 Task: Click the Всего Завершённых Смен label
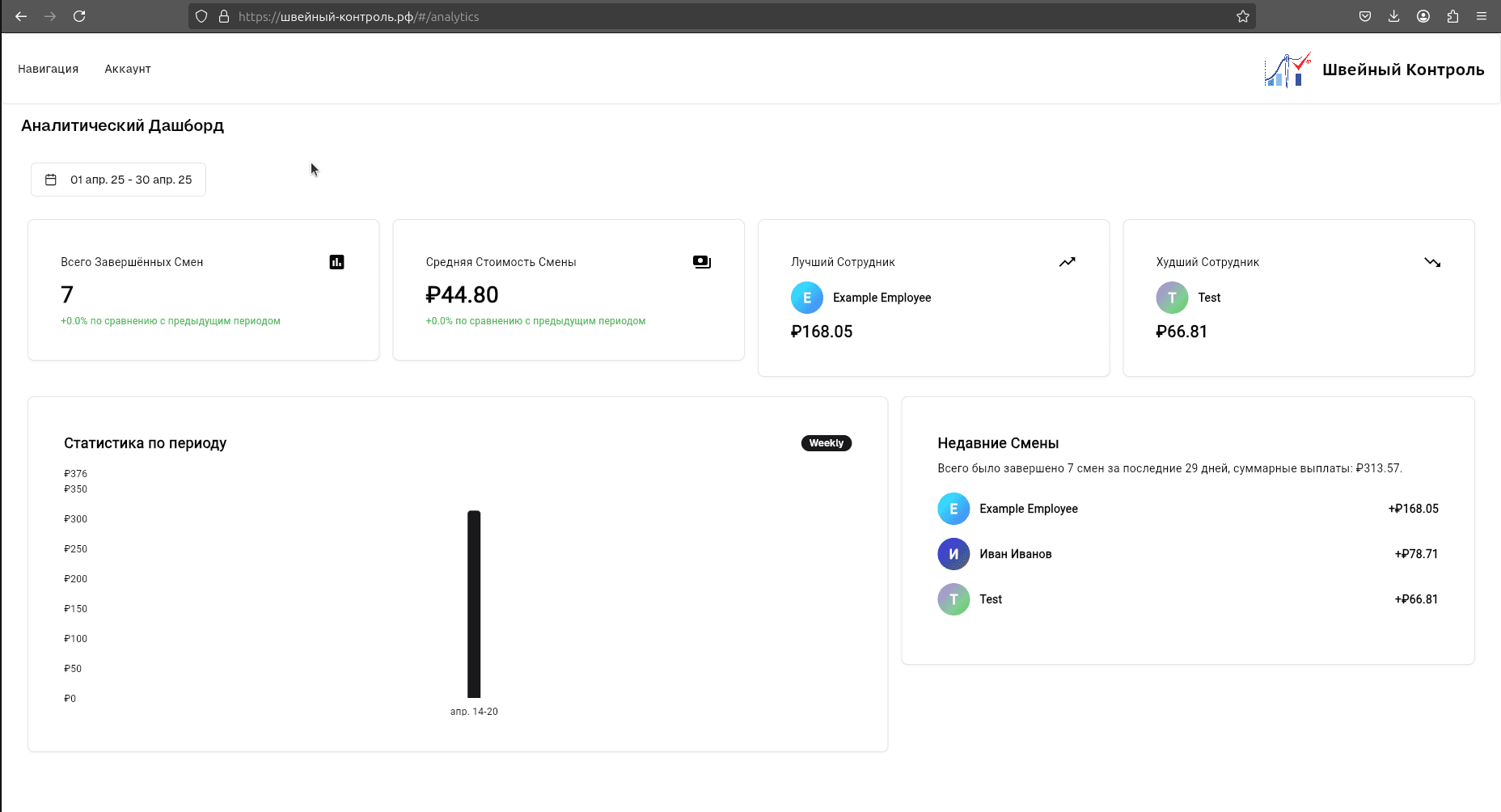[132, 262]
